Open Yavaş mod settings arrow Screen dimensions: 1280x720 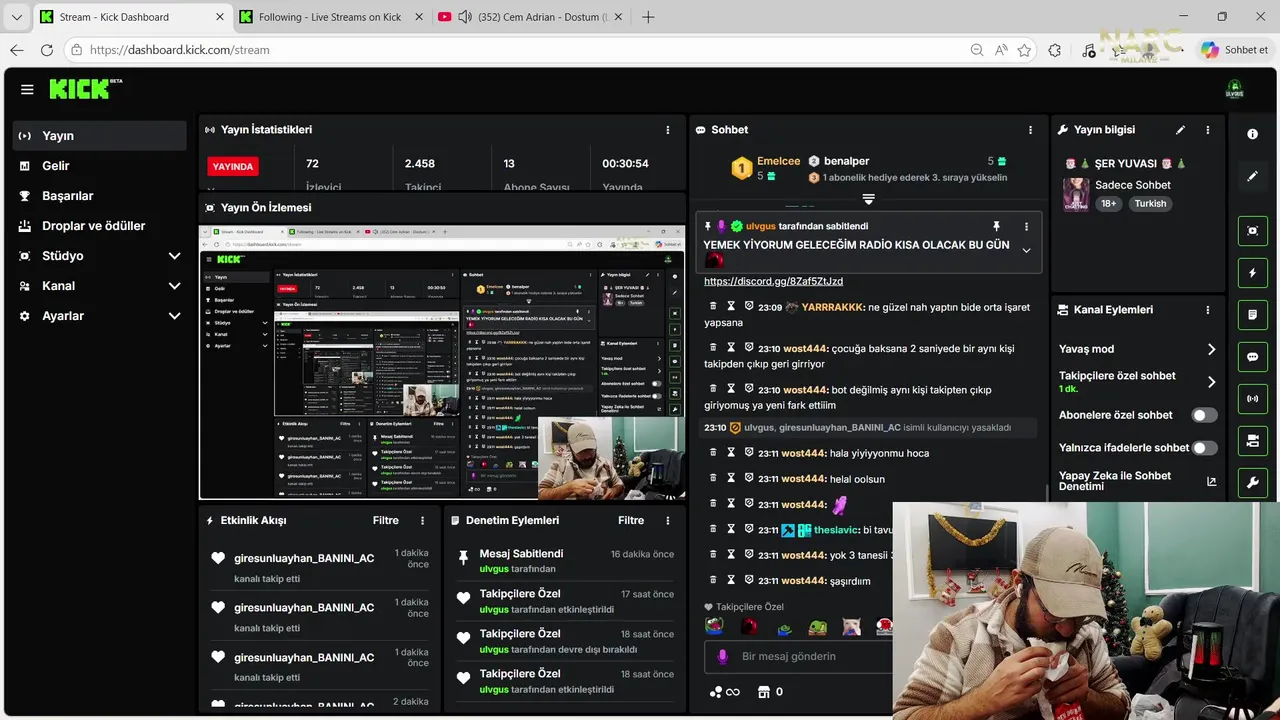click(x=1211, y=349)
